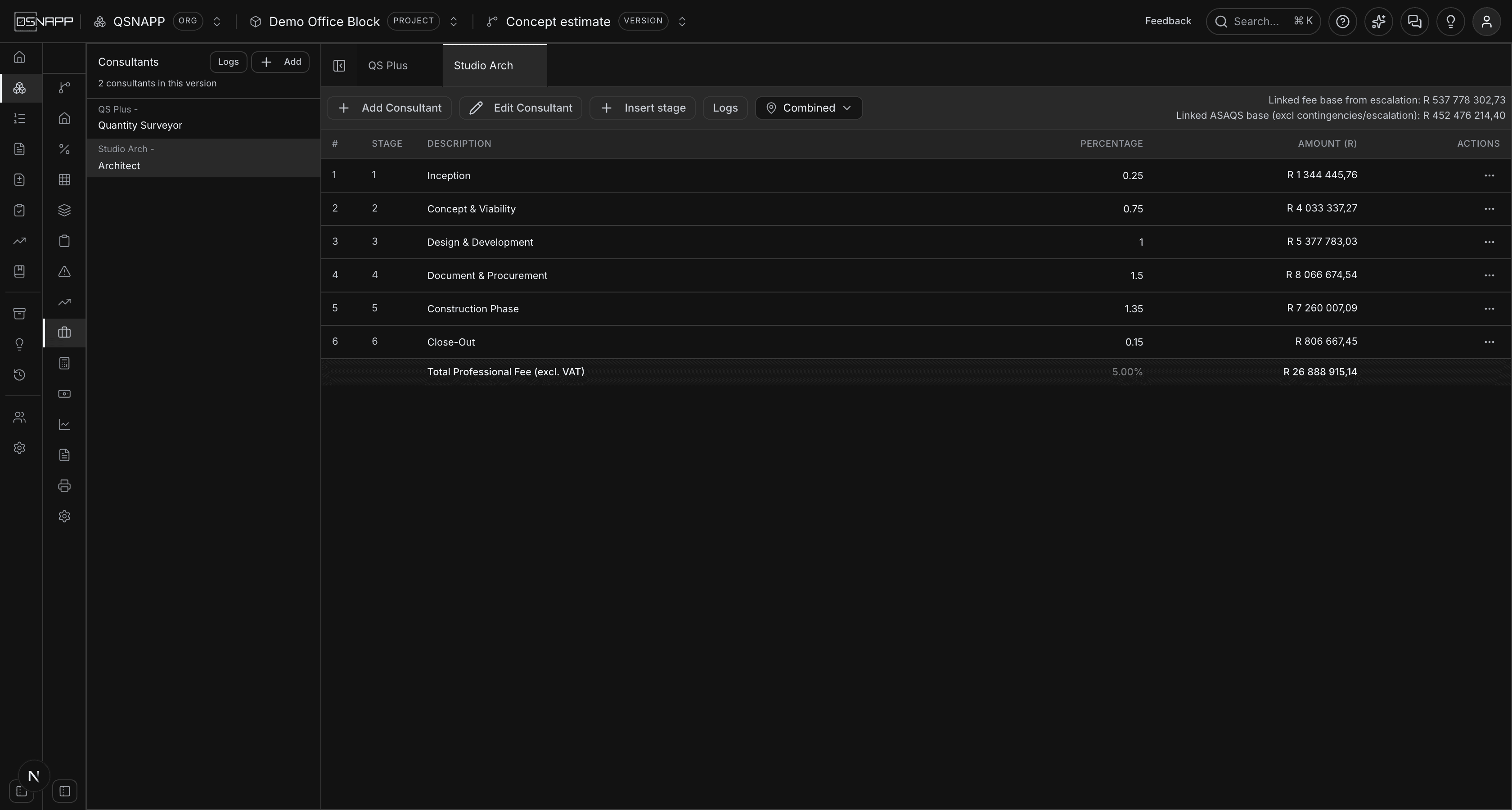Click the version branch icon in the project sidebar

tap(64, 87)
